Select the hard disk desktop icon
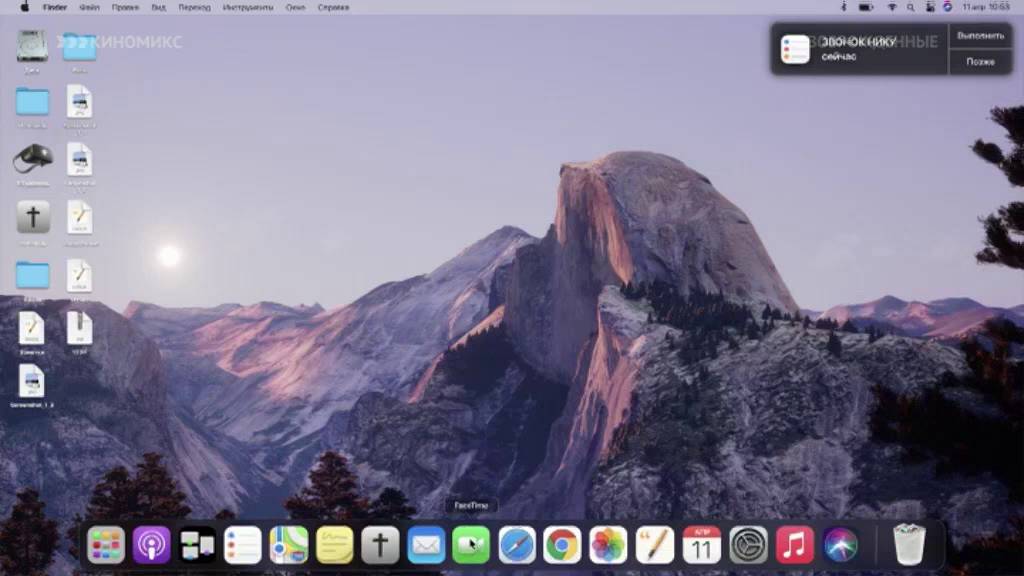 coord(32,47)
